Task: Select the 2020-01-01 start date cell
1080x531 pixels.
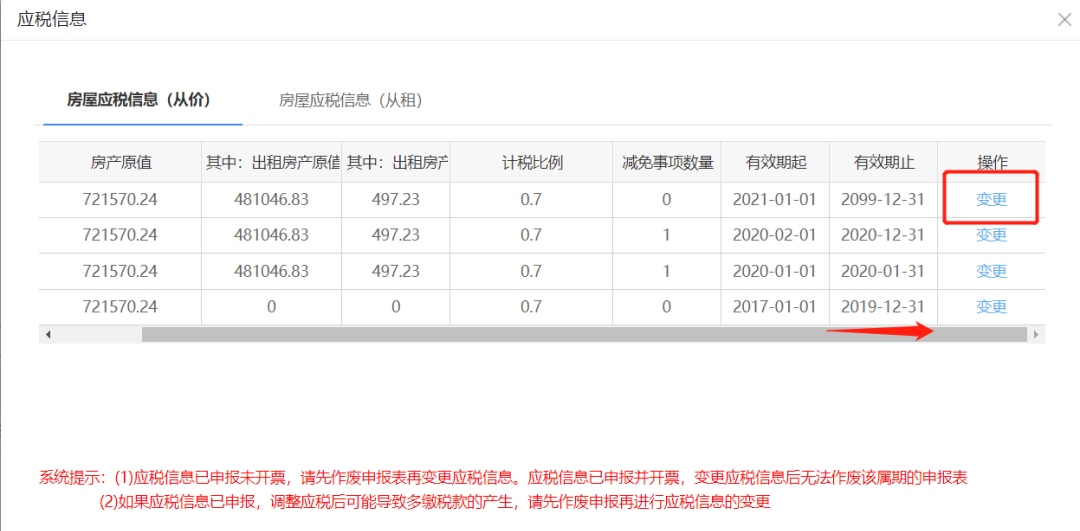Action: tap(775, 271)
